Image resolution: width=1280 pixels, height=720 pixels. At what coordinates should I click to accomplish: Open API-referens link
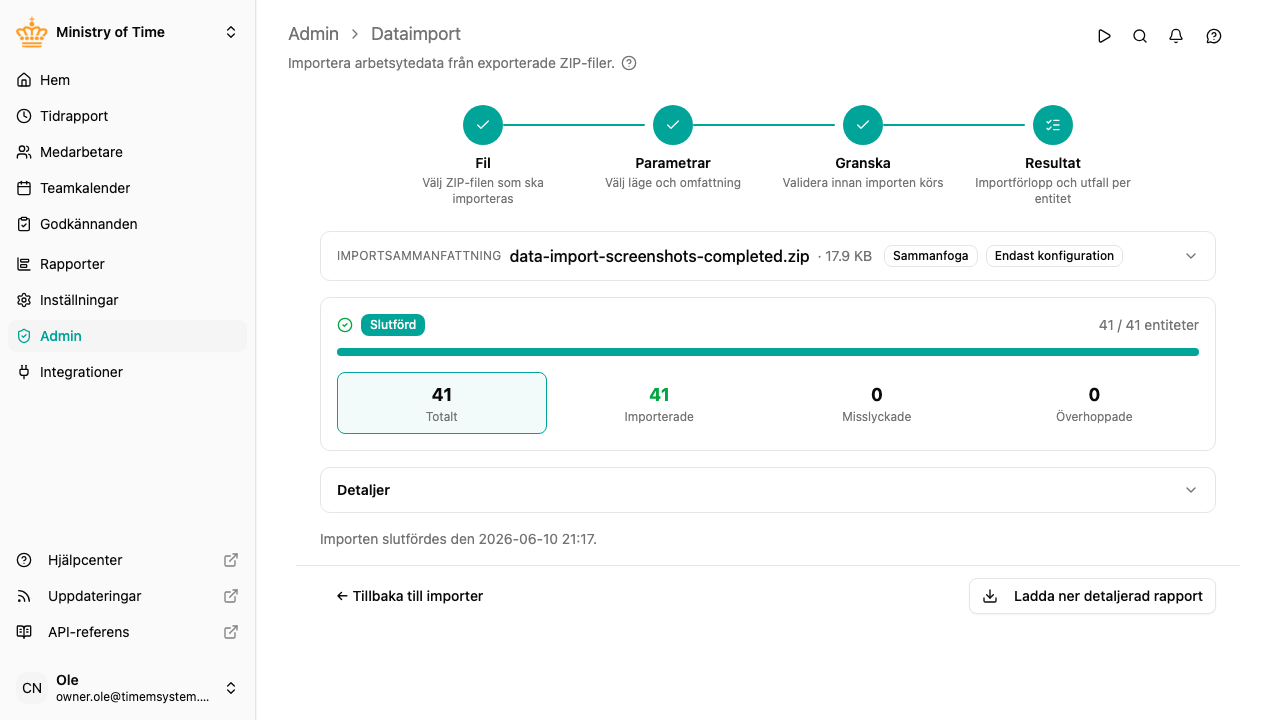pyautogui.click(x=127, y=632)
